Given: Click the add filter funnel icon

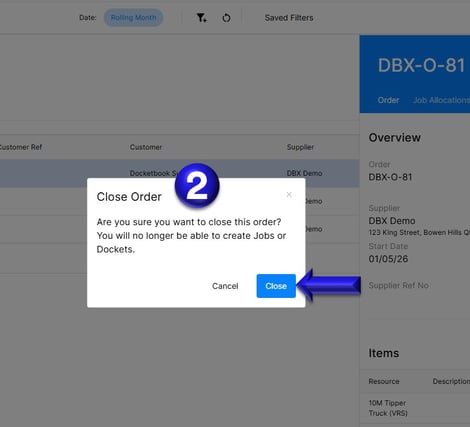Looking at the screenshot, I should pos(201,18).
